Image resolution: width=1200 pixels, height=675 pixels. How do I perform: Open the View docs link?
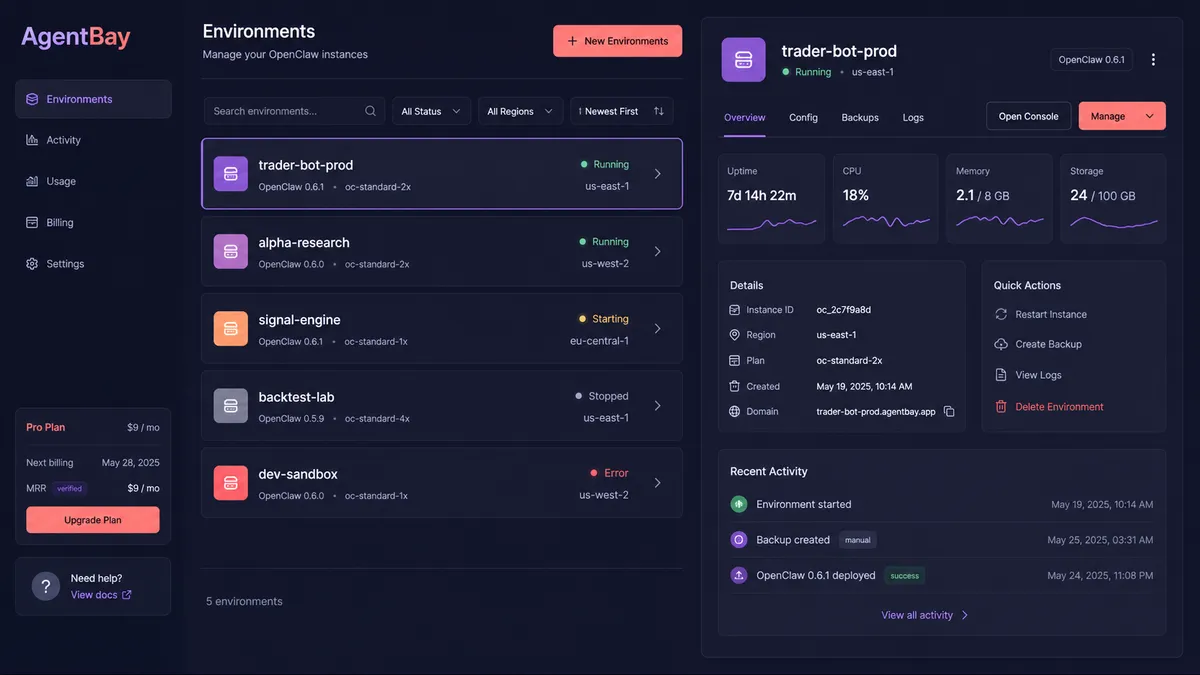point(101,595)
